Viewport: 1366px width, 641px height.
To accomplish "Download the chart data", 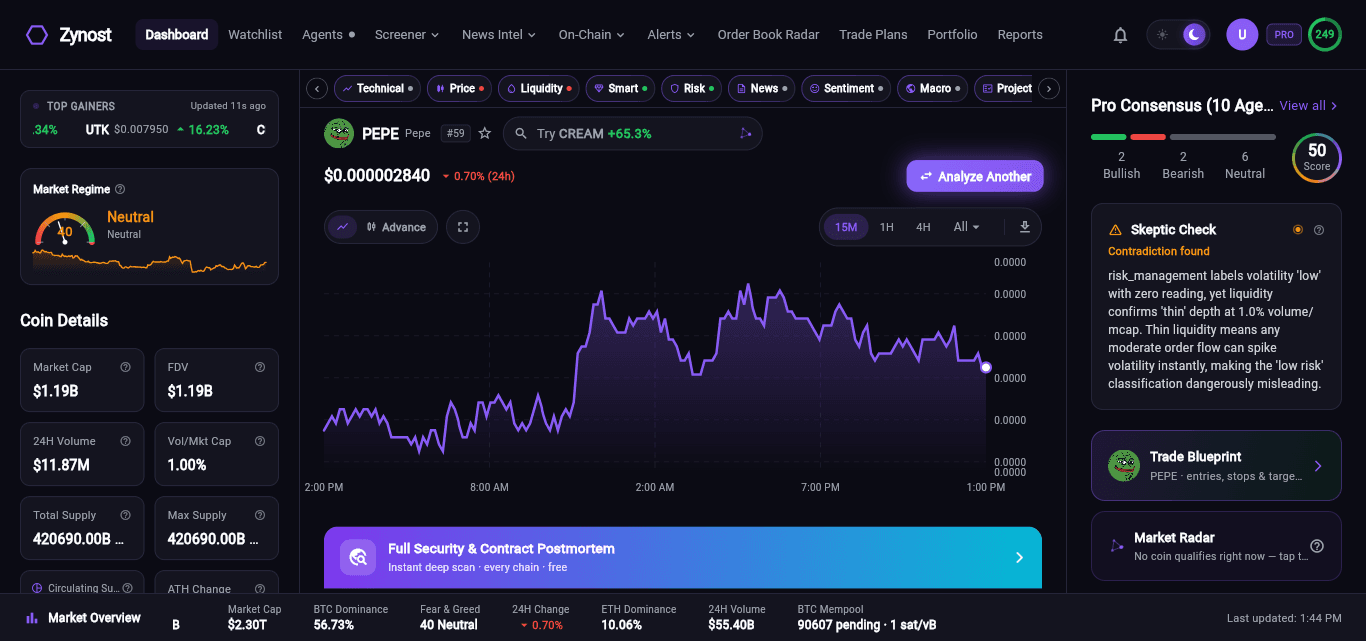I will pyautogui.click(x=1025, y=227).
